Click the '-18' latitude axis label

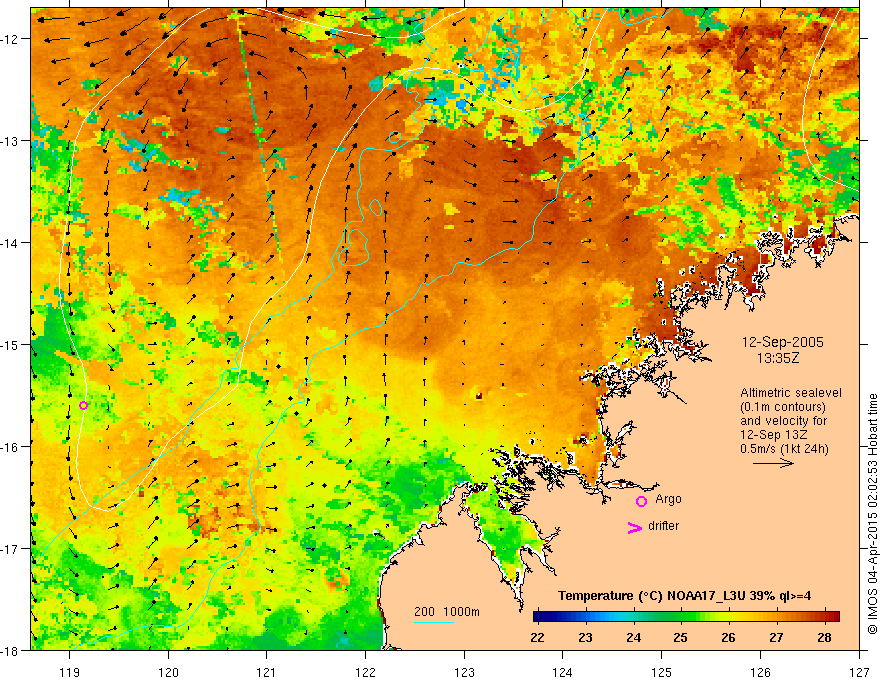click(11, 650)
